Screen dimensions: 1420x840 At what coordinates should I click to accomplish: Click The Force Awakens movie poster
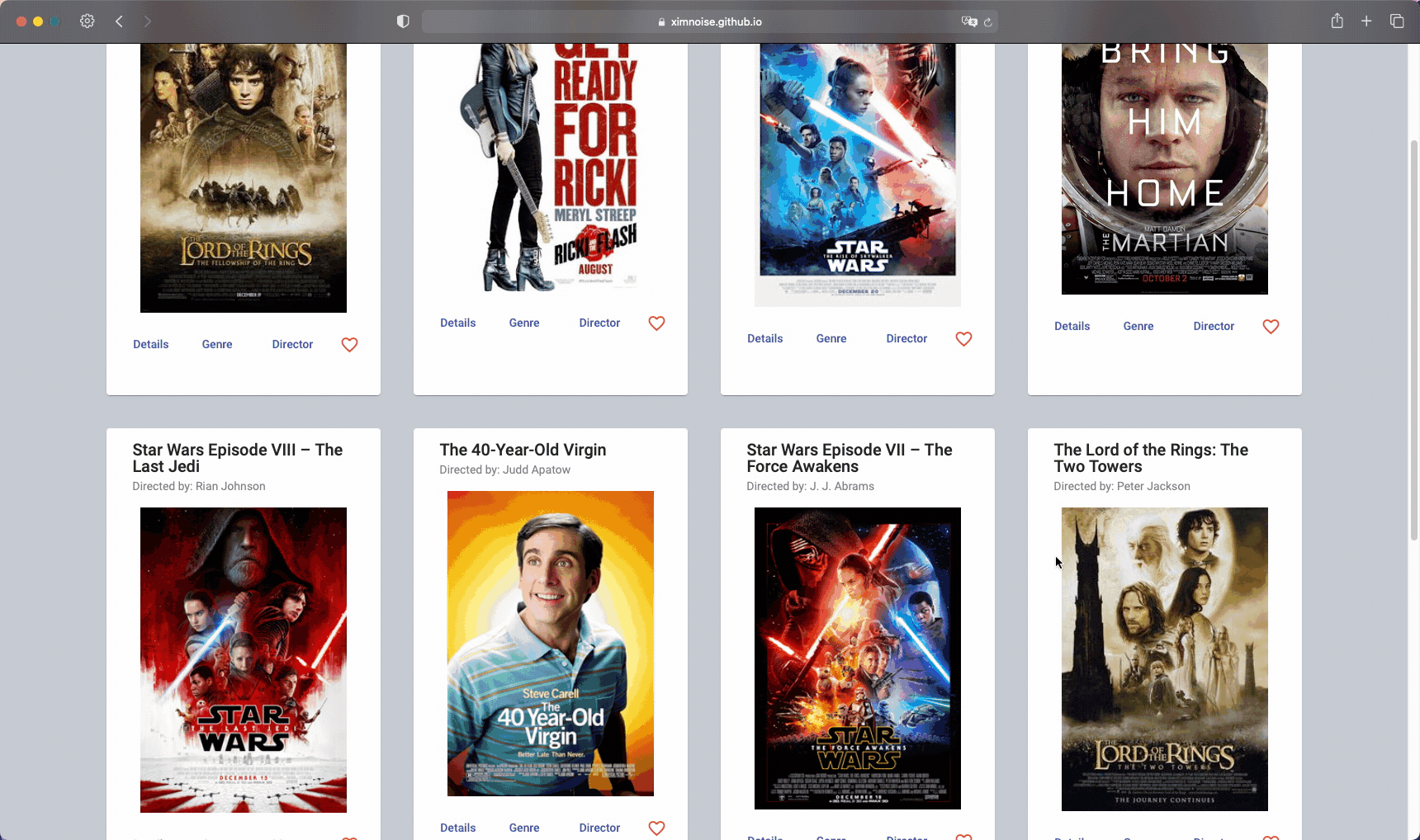click(857, 658)
